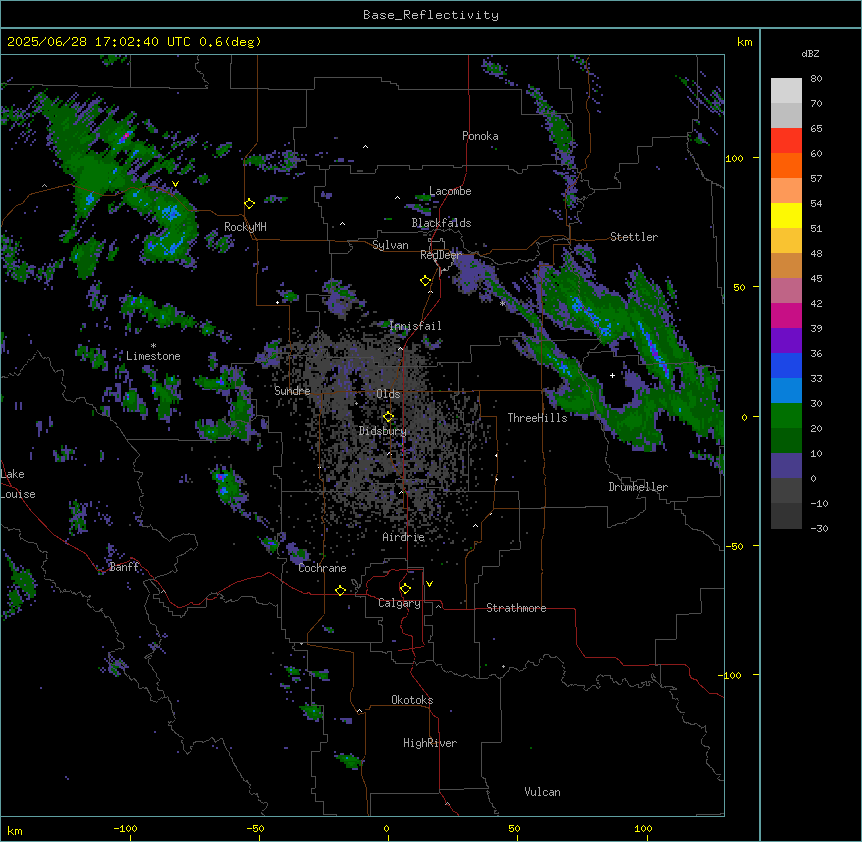Image resolution: width=862 pixels, height=842 pixels.
Task: Click the yellow diamond marker above Calgary label
Action: 405,589
